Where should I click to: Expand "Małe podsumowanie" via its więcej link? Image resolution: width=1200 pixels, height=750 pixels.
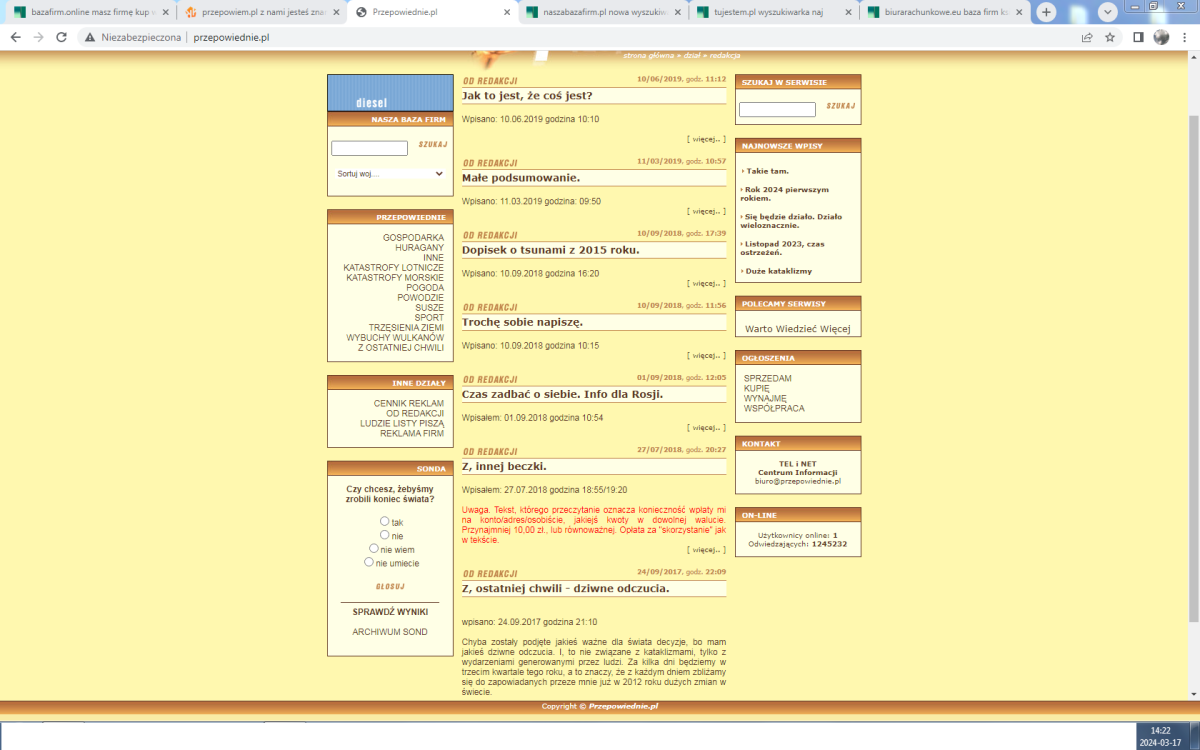pos(706,211)
